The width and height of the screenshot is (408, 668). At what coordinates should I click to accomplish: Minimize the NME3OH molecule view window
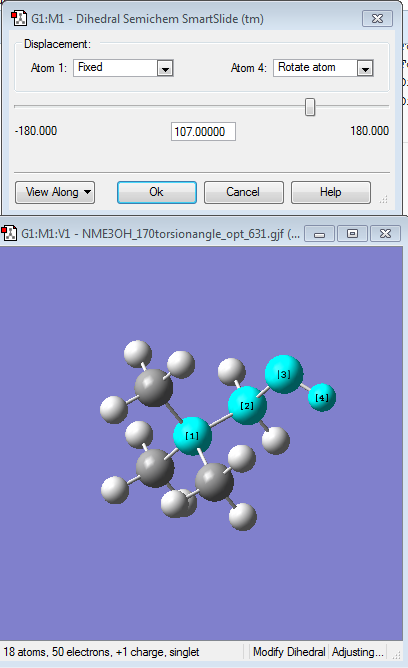tap(319, 234)
